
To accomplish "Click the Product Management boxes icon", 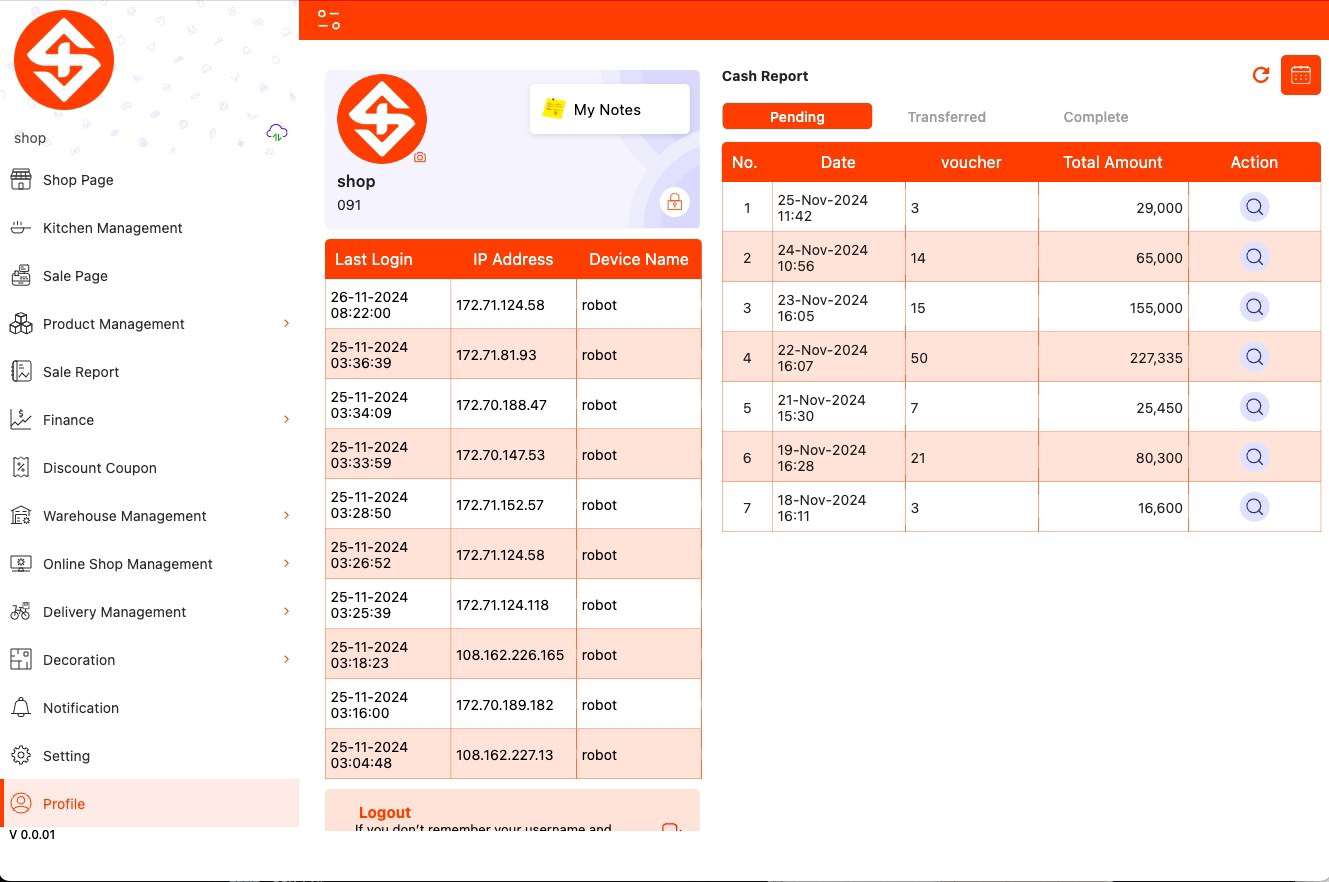I will coord(21,324).
